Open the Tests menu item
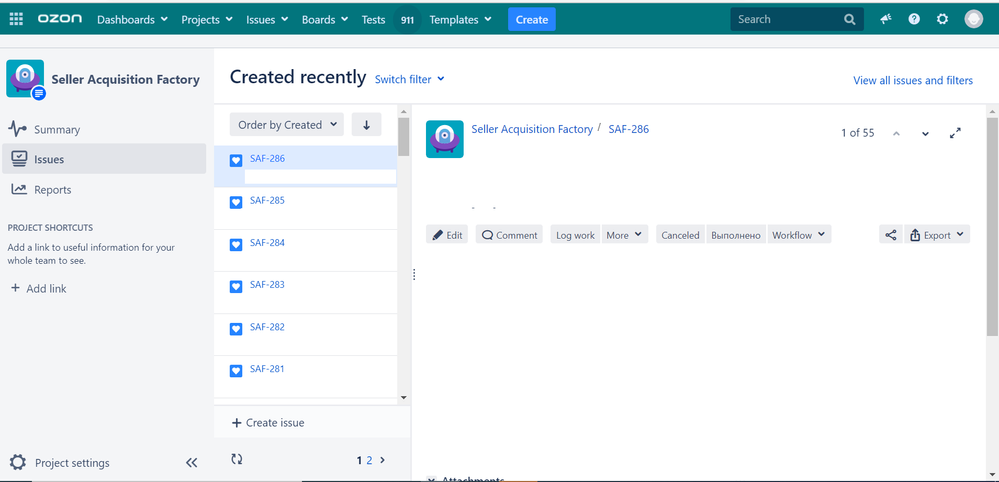Screen dimensions: 999x482 click(x=373, y=20)
